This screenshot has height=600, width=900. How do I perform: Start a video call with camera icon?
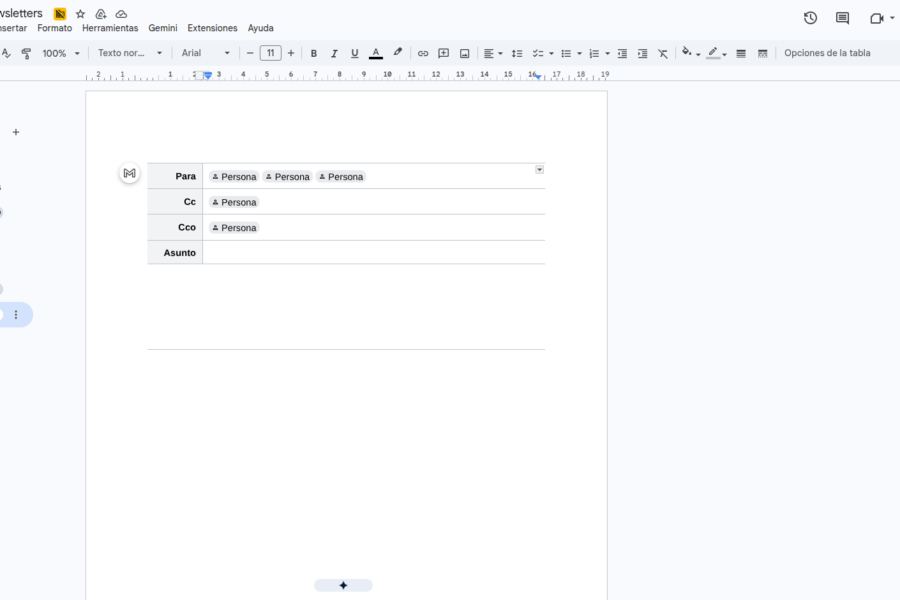click(876, 18)
